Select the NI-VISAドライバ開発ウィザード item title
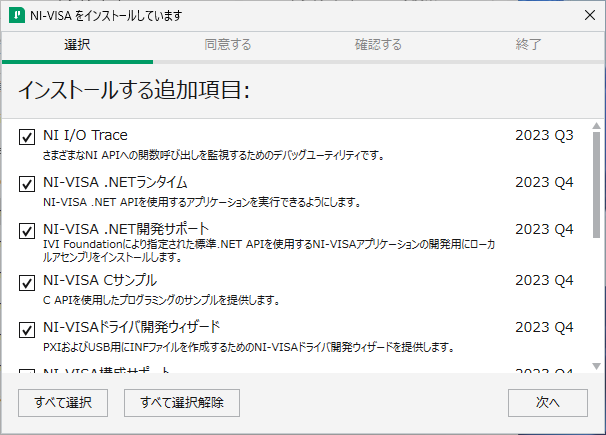606x435 pixels. pos(132,328)
